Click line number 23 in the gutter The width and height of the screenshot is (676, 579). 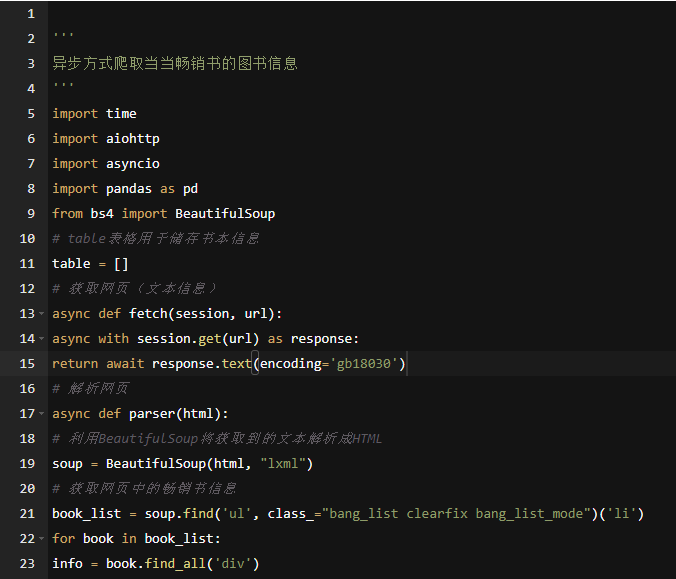27,564
